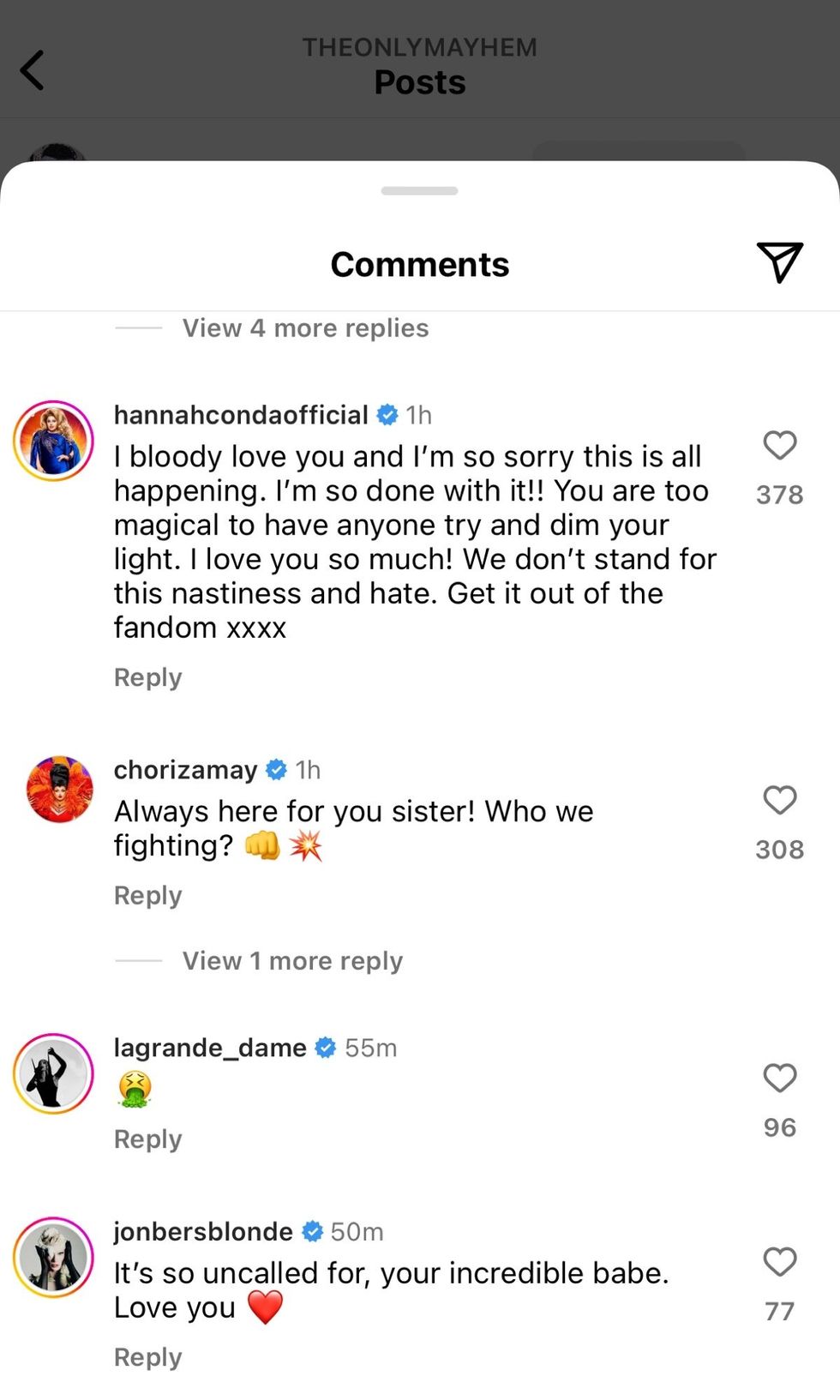Expand 'View 4 more replies'
The image size is (840, 1400).
[x=305, y=328]
